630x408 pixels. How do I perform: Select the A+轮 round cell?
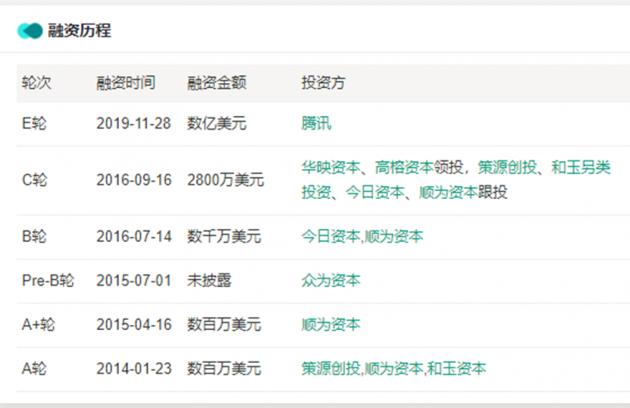point(38,325)
